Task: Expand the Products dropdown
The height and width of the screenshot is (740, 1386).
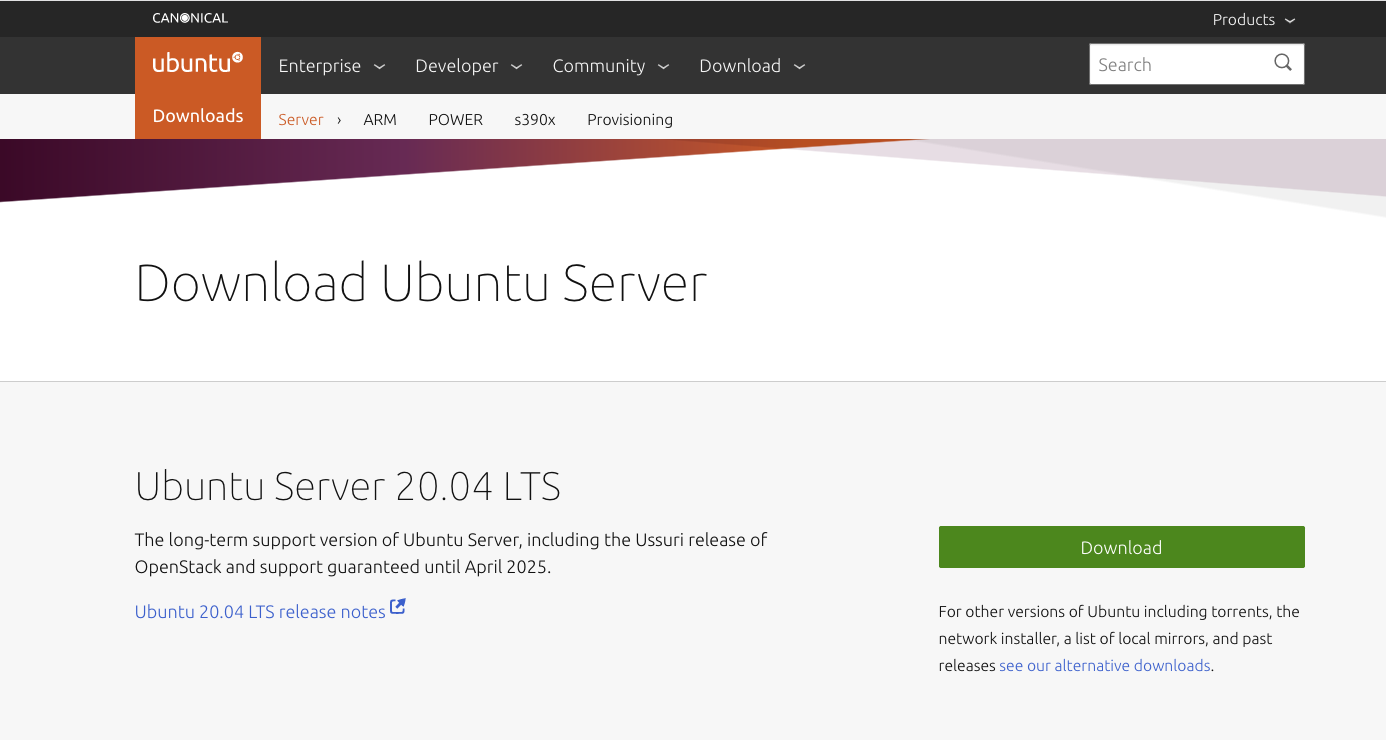Action: pyautogui.click(x=1254, y=19)
